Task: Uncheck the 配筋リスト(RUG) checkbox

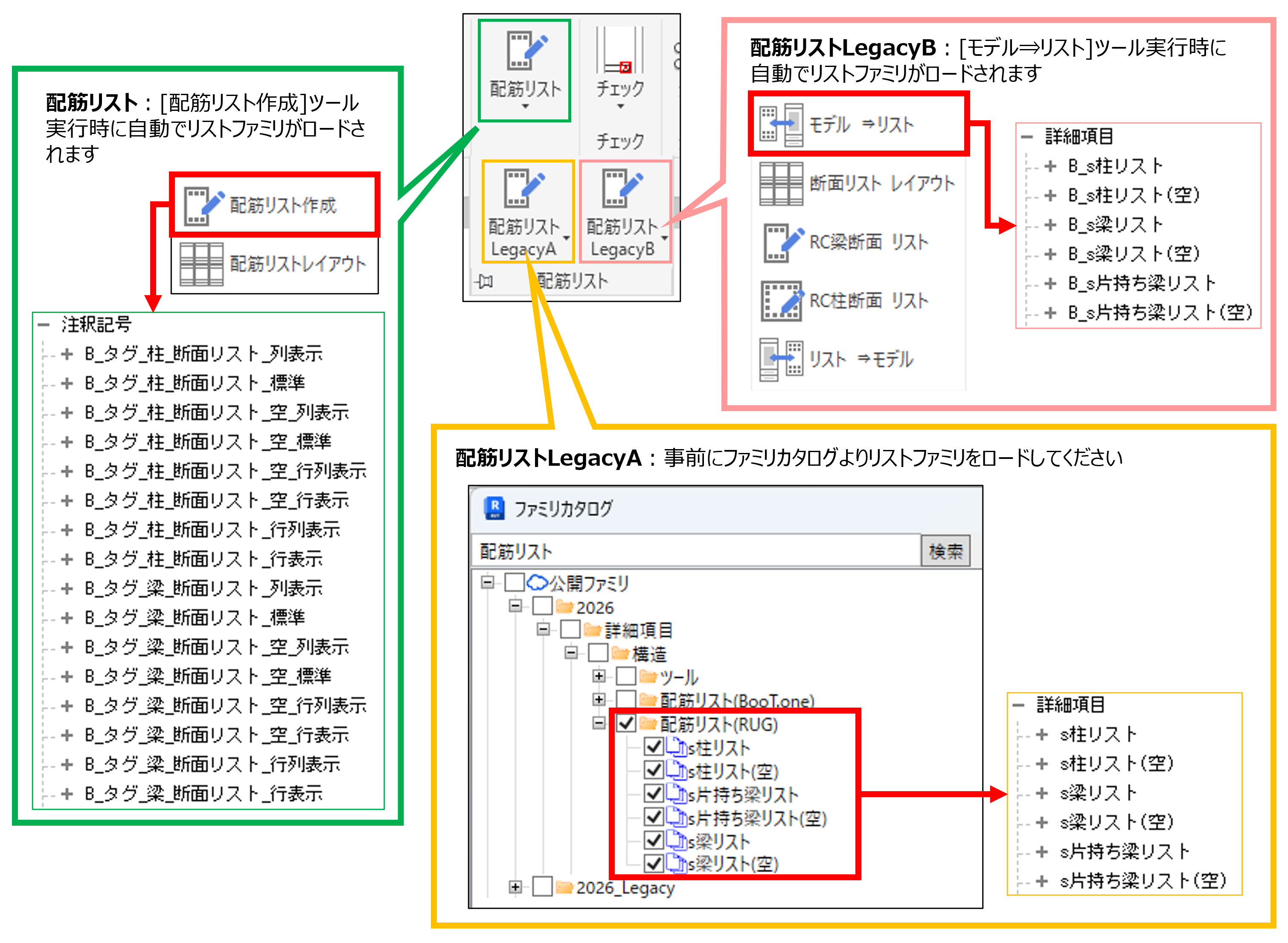Action: click(x=626, y=724)
